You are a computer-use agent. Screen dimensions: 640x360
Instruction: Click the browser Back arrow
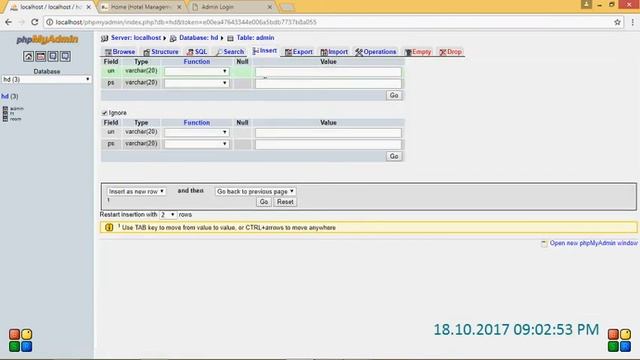[x=9, y=22]
